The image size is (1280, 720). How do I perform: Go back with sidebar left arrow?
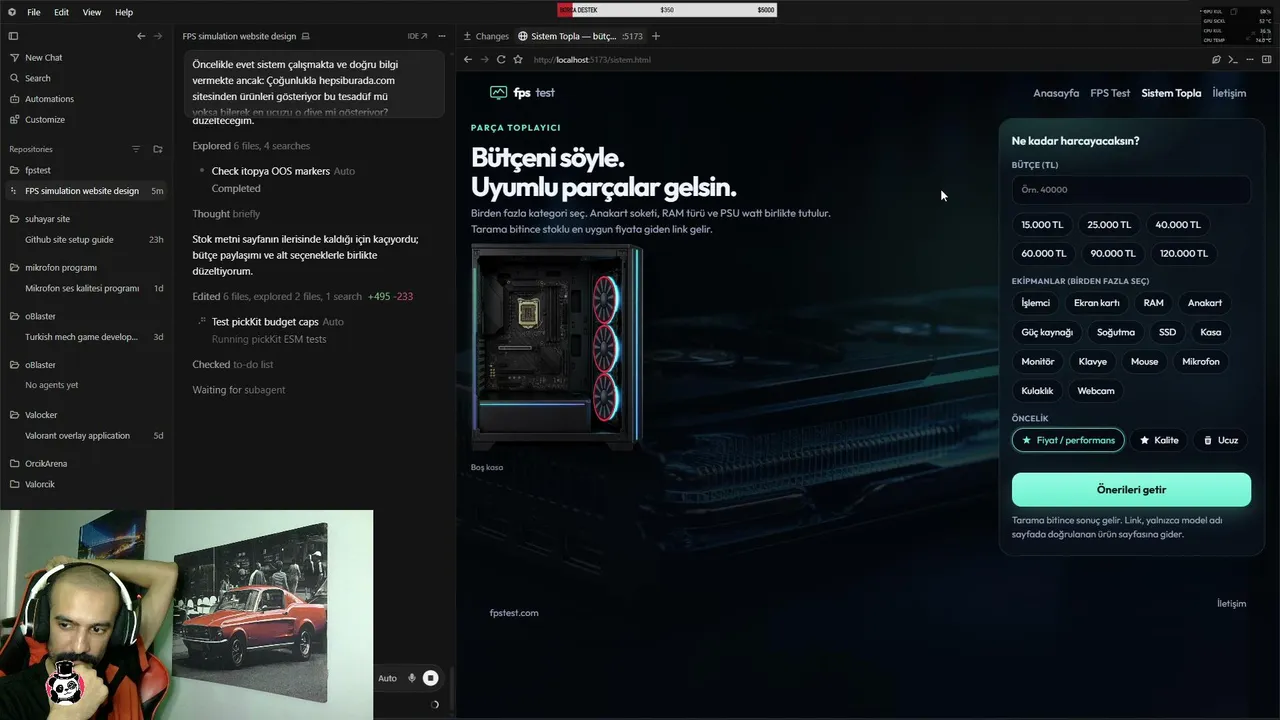tap(141, 36)
